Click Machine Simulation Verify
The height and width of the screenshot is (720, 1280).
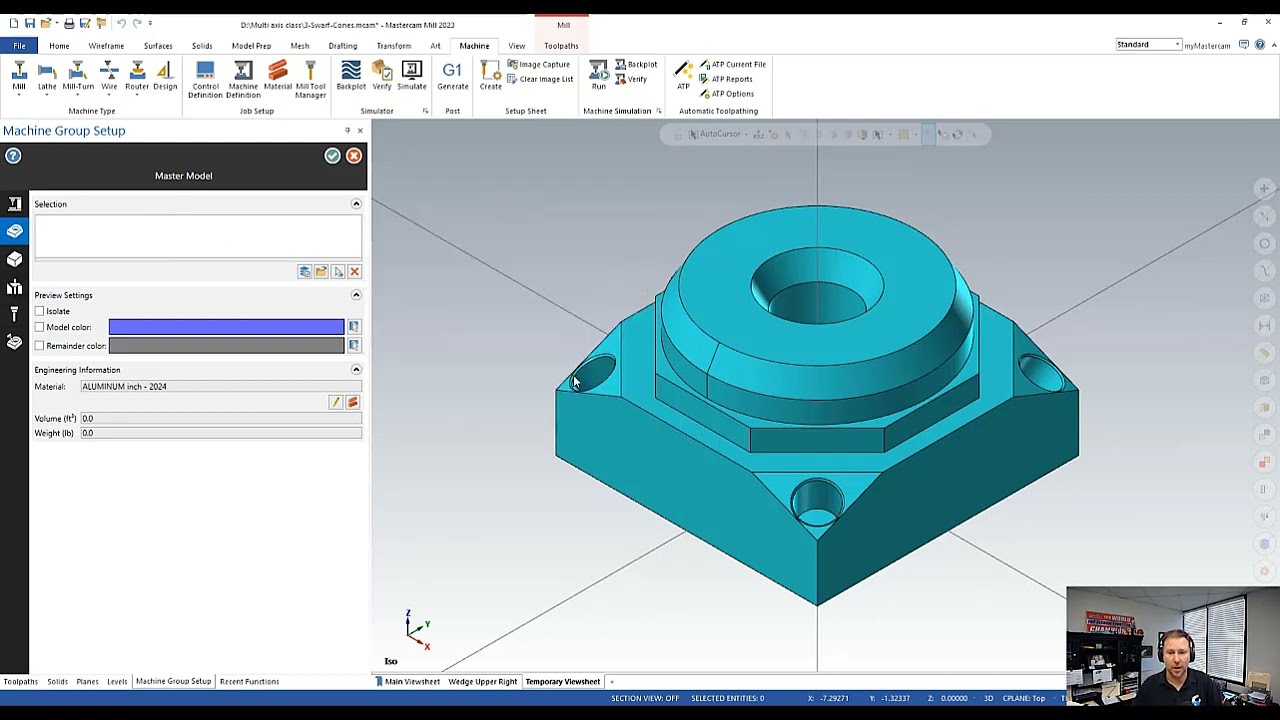click(x=631, y=79)
